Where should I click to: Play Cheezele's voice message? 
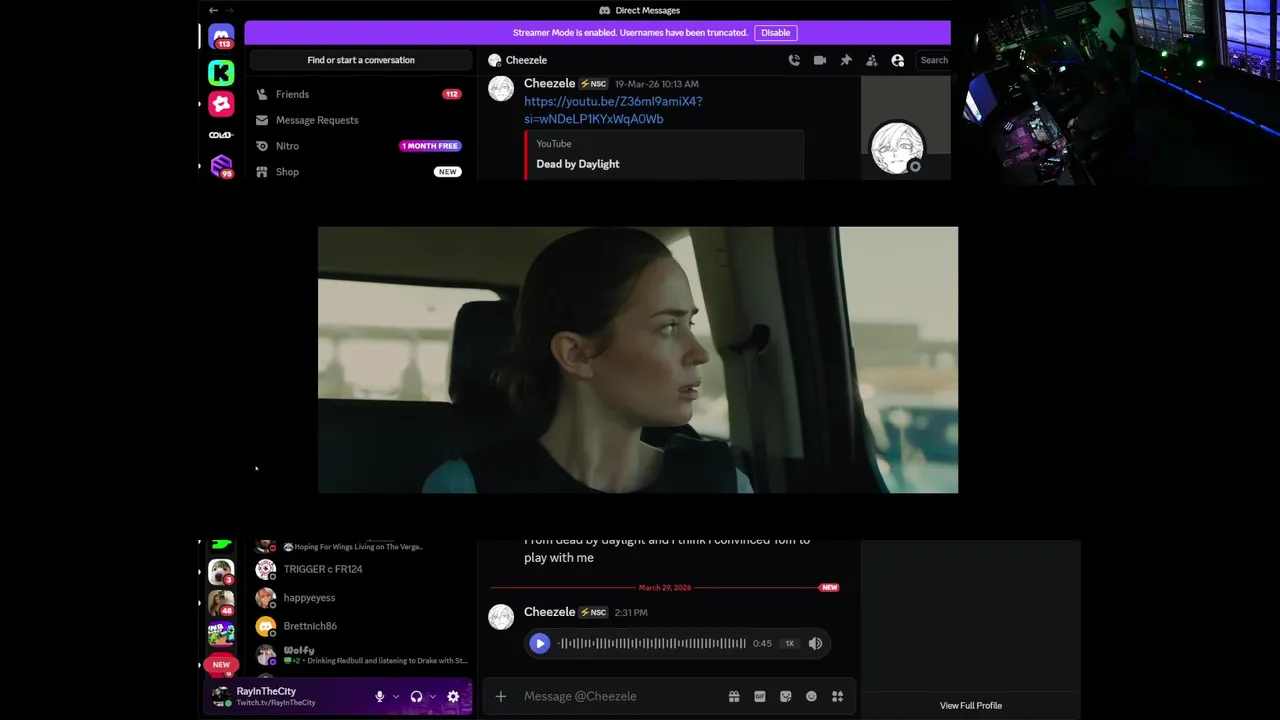pos(539,644)
